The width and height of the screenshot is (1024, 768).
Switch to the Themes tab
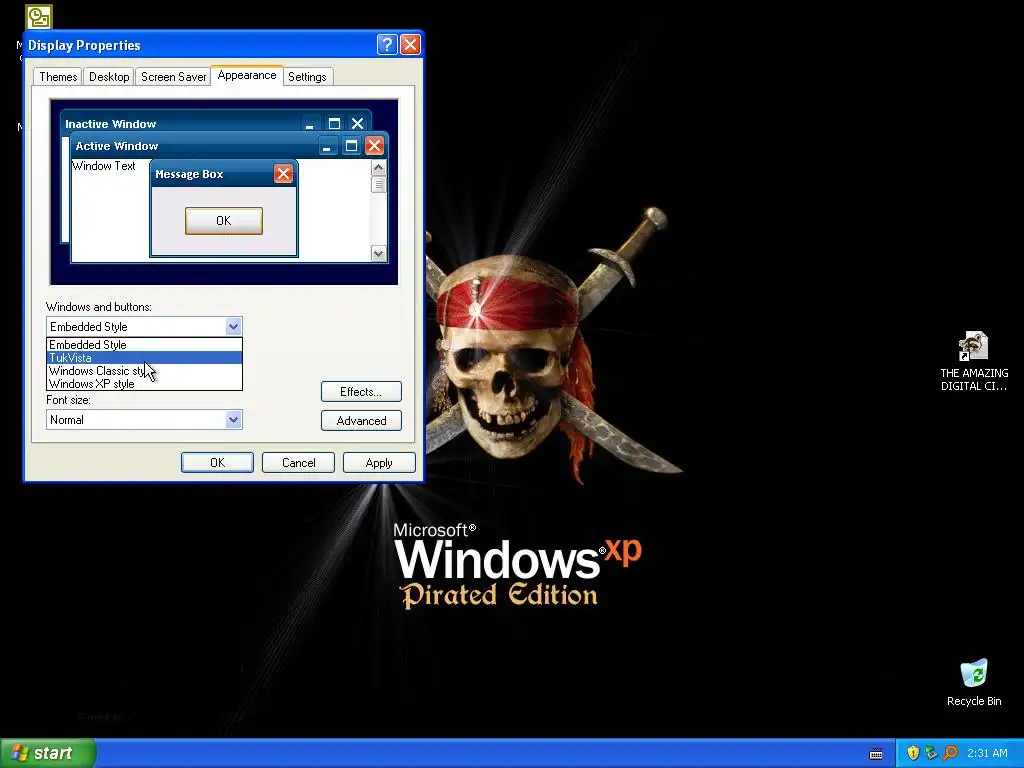coord(58,77)
